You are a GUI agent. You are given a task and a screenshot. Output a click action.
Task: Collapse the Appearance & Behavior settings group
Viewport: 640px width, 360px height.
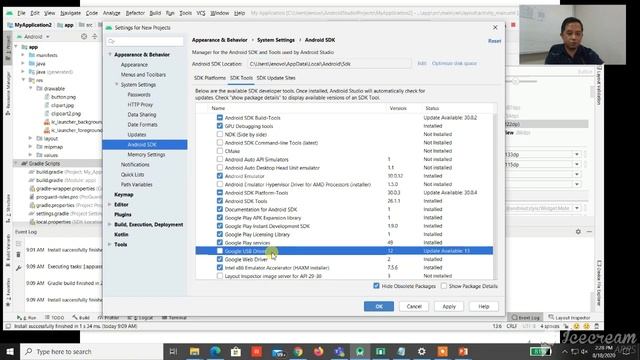click(110, 54)
